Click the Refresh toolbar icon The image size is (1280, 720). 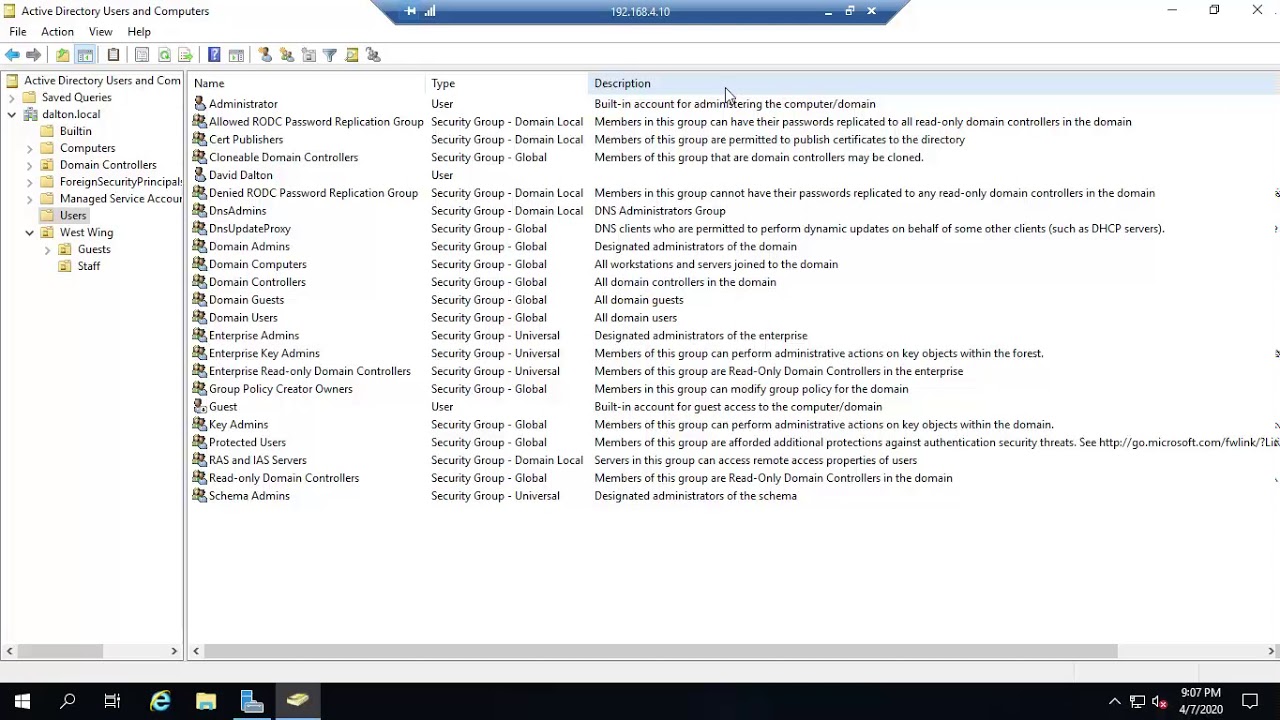point(164,55)
